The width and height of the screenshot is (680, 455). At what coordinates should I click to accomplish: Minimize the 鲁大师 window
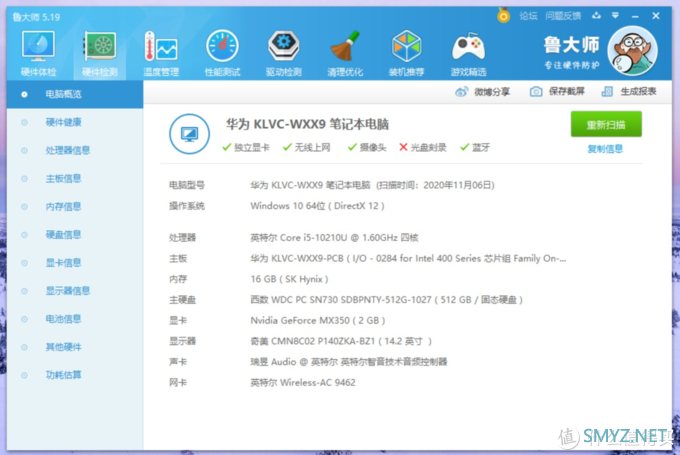635,16
